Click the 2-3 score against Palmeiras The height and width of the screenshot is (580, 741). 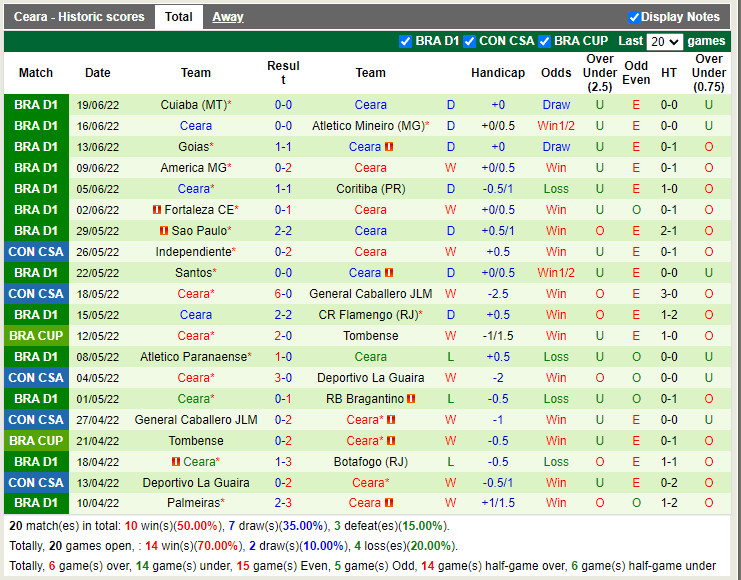click(283, 502)
